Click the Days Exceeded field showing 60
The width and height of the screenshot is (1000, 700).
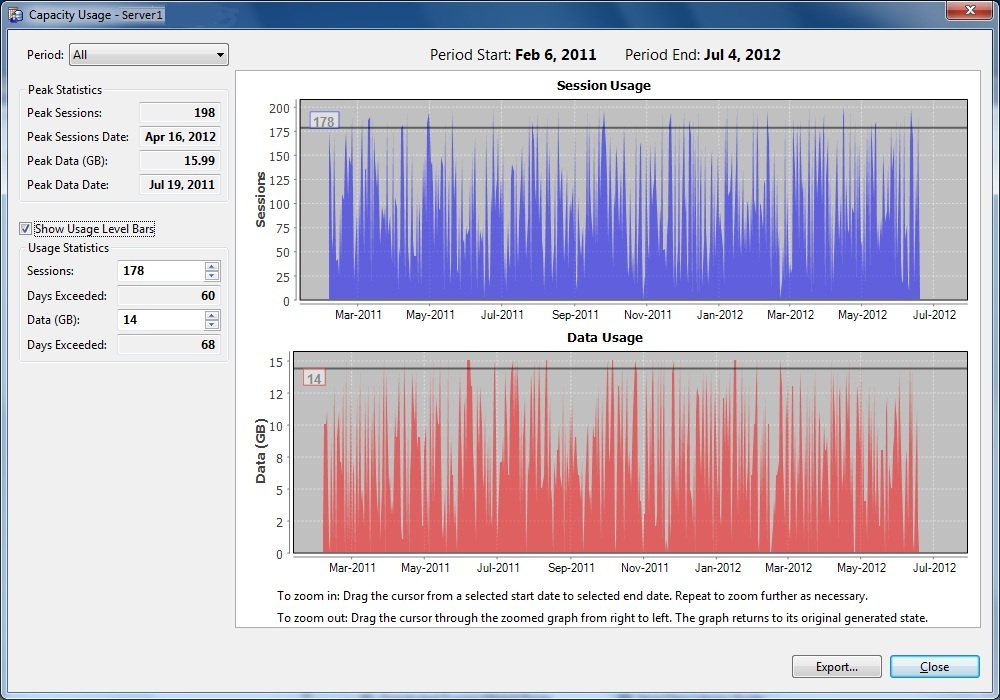coord(168,296)
